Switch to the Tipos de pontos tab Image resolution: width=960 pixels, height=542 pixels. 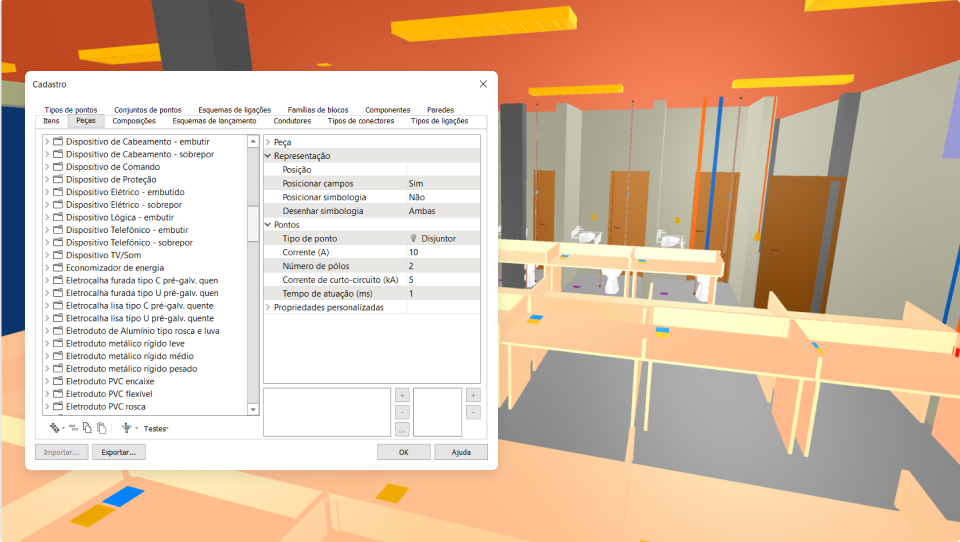pyautogui.click(x=70, y=110)
